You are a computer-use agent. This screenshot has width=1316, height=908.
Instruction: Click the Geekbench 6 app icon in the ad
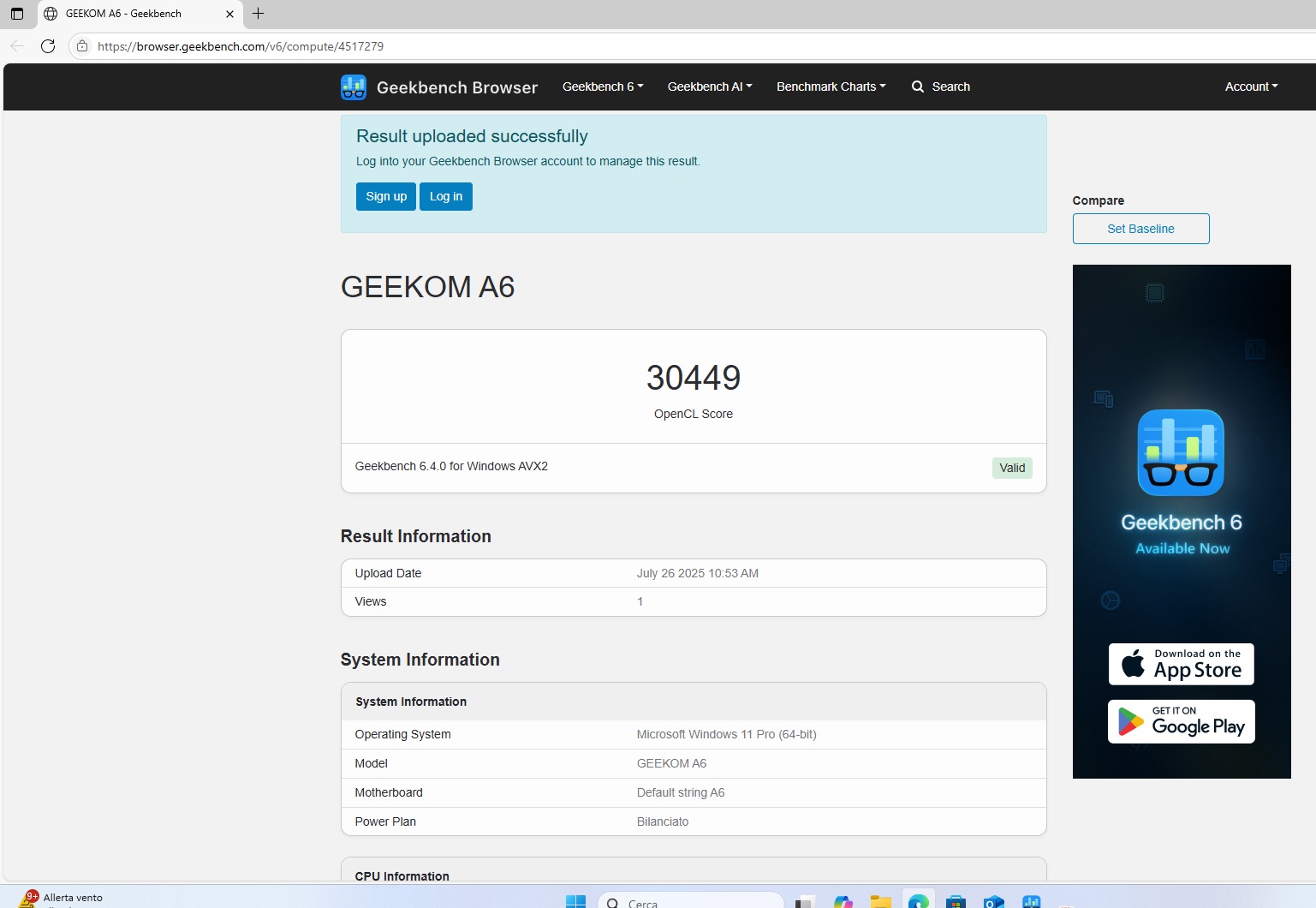coord(1181,452)
